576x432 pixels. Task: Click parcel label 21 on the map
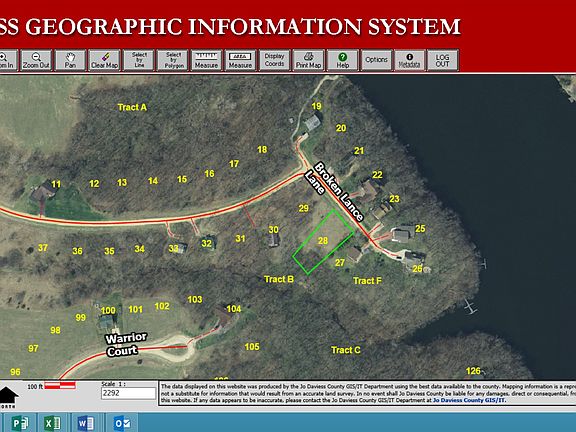click(359, 151)
